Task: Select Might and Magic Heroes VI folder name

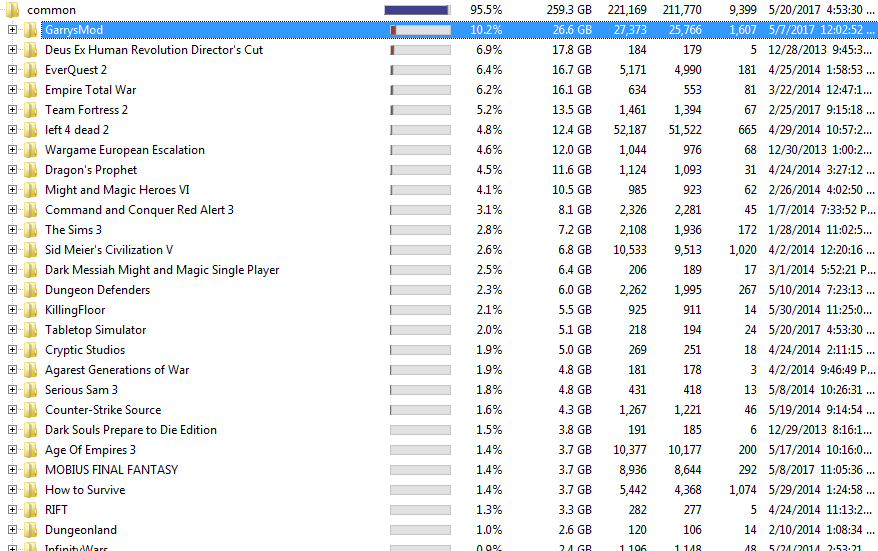Action: click(x=117, y=190)
